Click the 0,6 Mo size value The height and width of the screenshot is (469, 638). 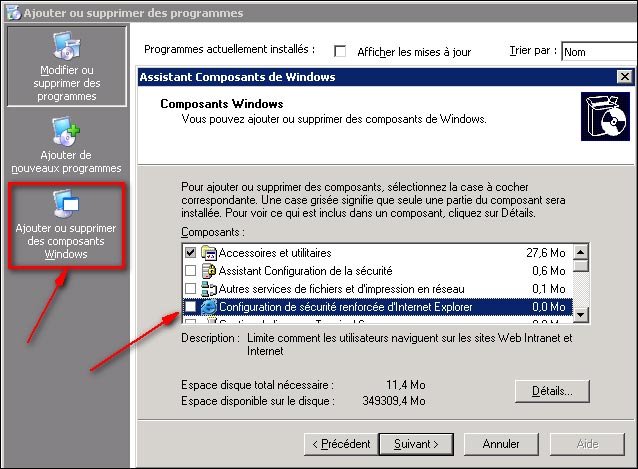tap(548, 271)
